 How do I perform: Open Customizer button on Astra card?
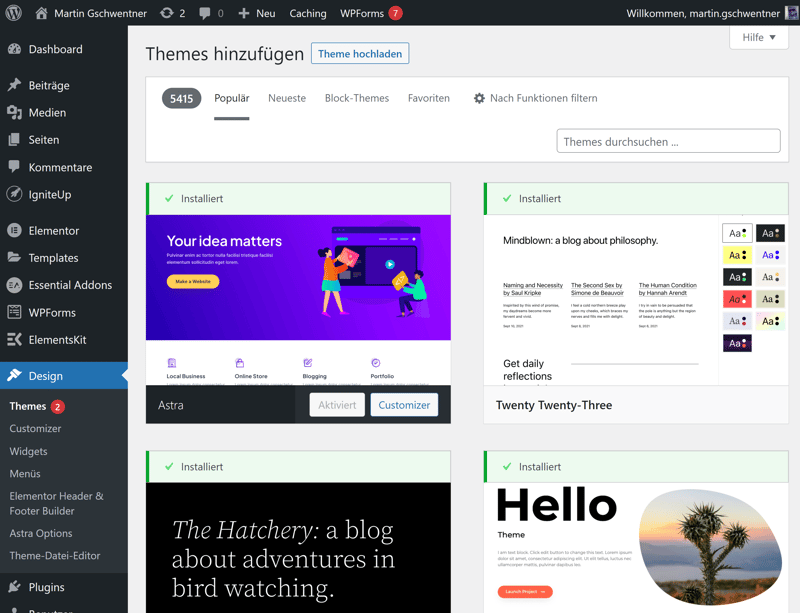404,405
